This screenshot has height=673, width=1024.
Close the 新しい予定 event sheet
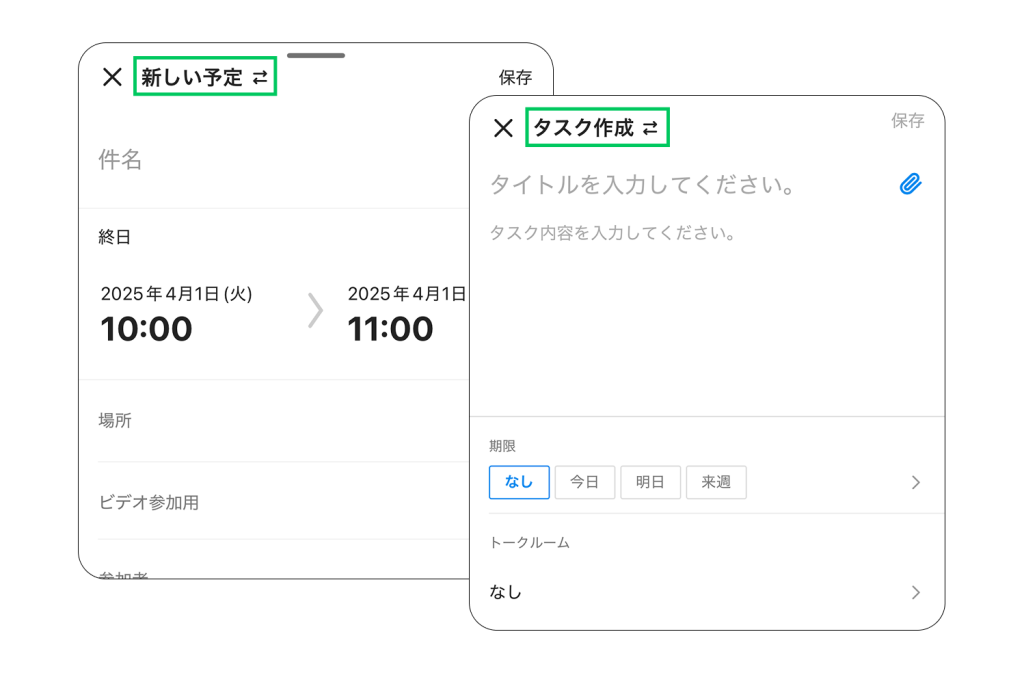pyautogui.click(x=112, y=77)
